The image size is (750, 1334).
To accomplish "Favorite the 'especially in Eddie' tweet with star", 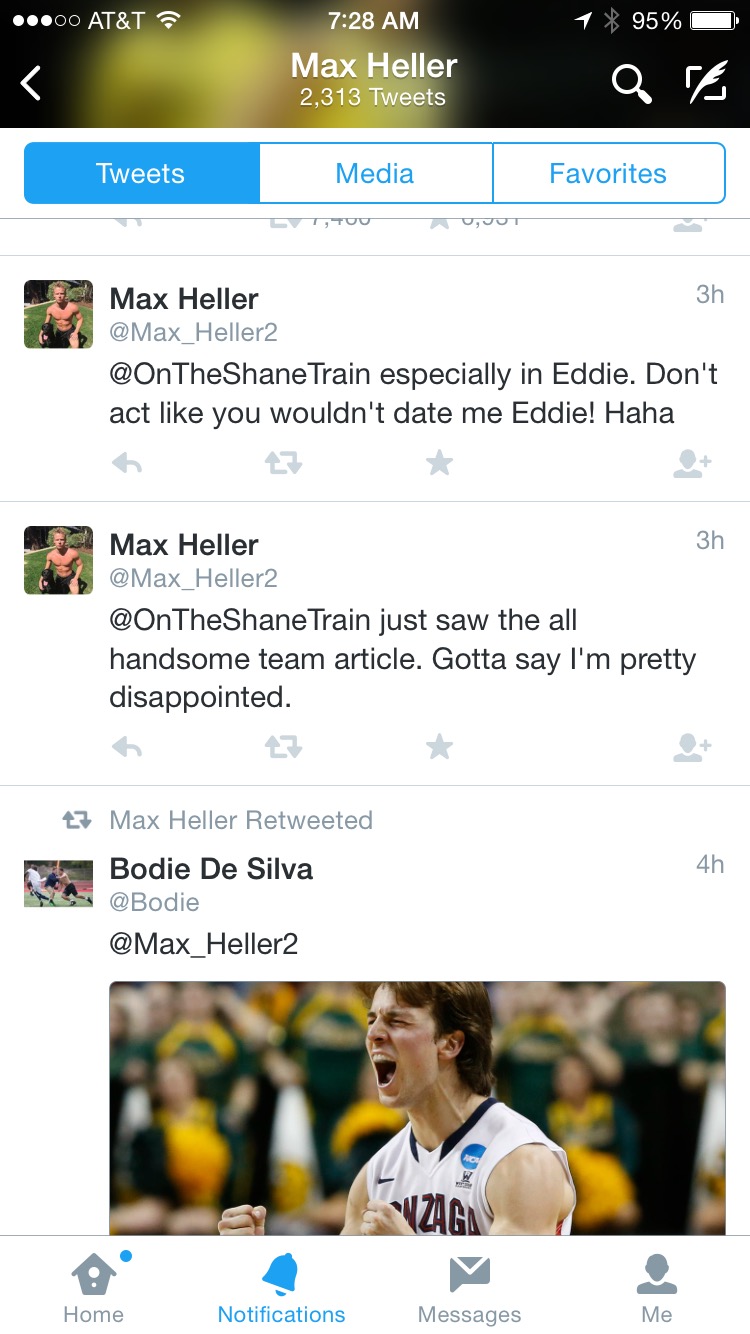I will (x=439, y=463).
